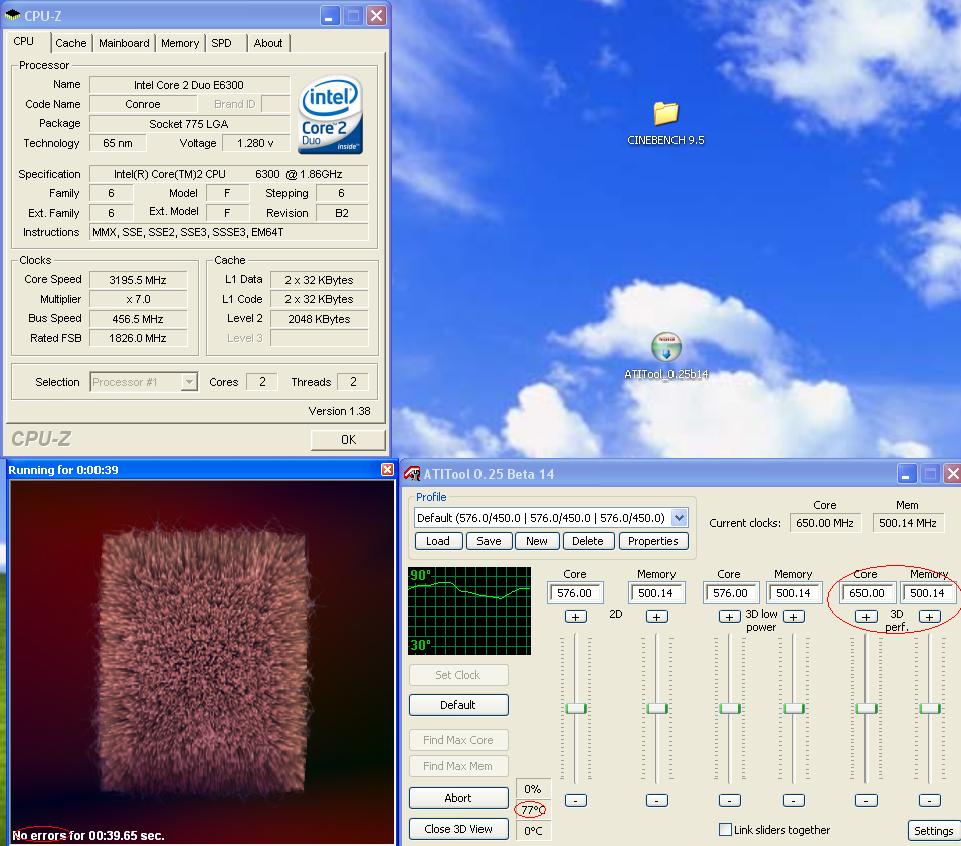Create a New profile in ATITool
Viewport: 961px width, 846px height.
(536, 541)
